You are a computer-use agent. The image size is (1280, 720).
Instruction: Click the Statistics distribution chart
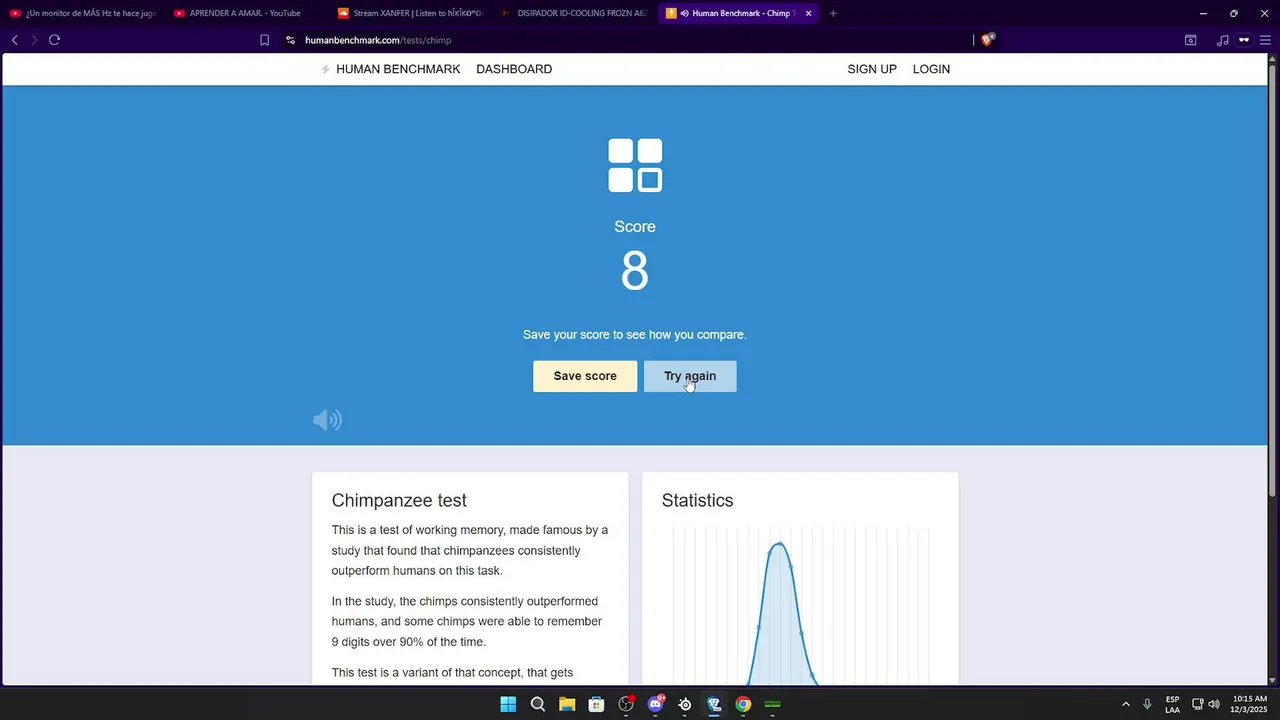[800, 606]
